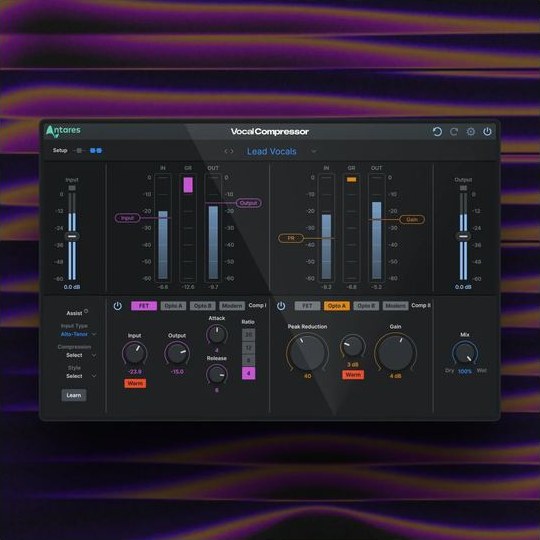The width and height of the screenshot is (540, 540).
Task: Open the Lead Vocals preset dropdown
Action: pyautogui.click(x=313, y=151)
